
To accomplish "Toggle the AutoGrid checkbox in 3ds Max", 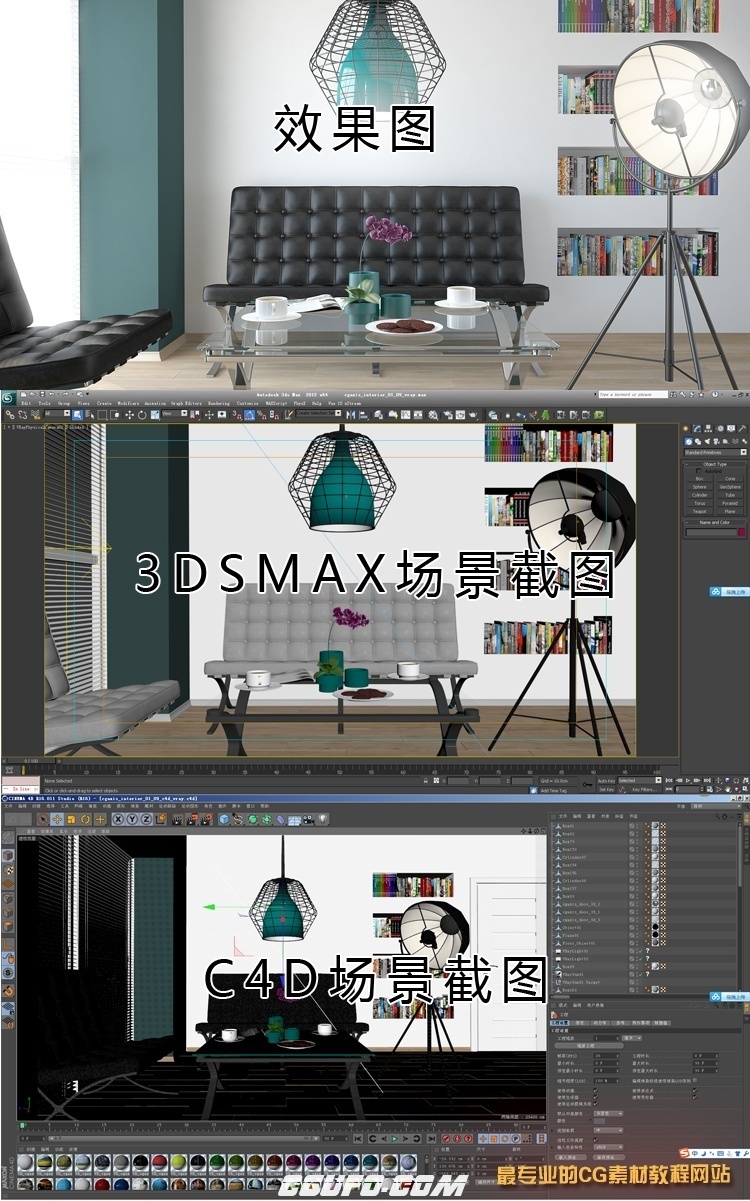I will 699,471.
